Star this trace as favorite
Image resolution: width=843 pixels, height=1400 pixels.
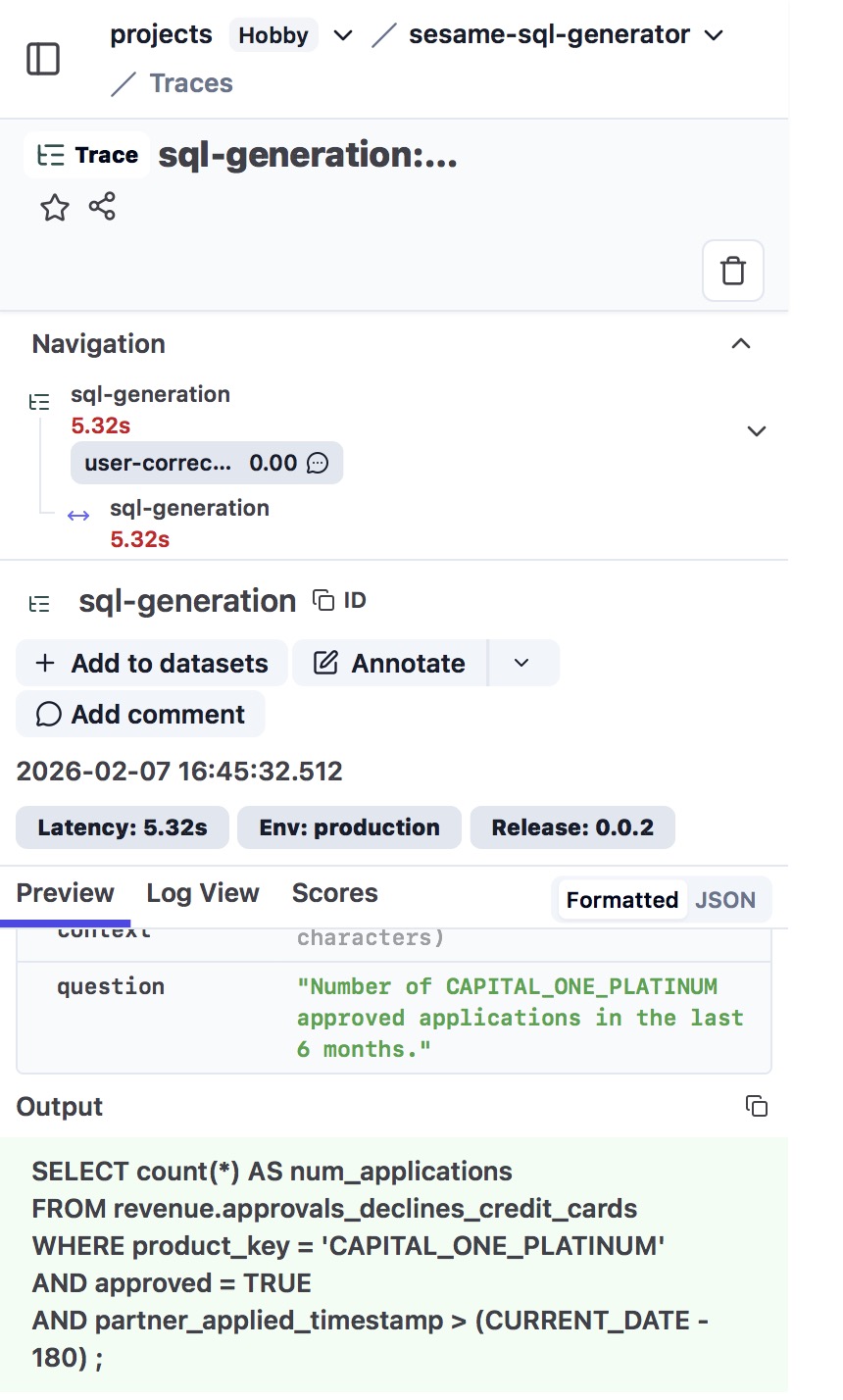click(x=55, y=208)
